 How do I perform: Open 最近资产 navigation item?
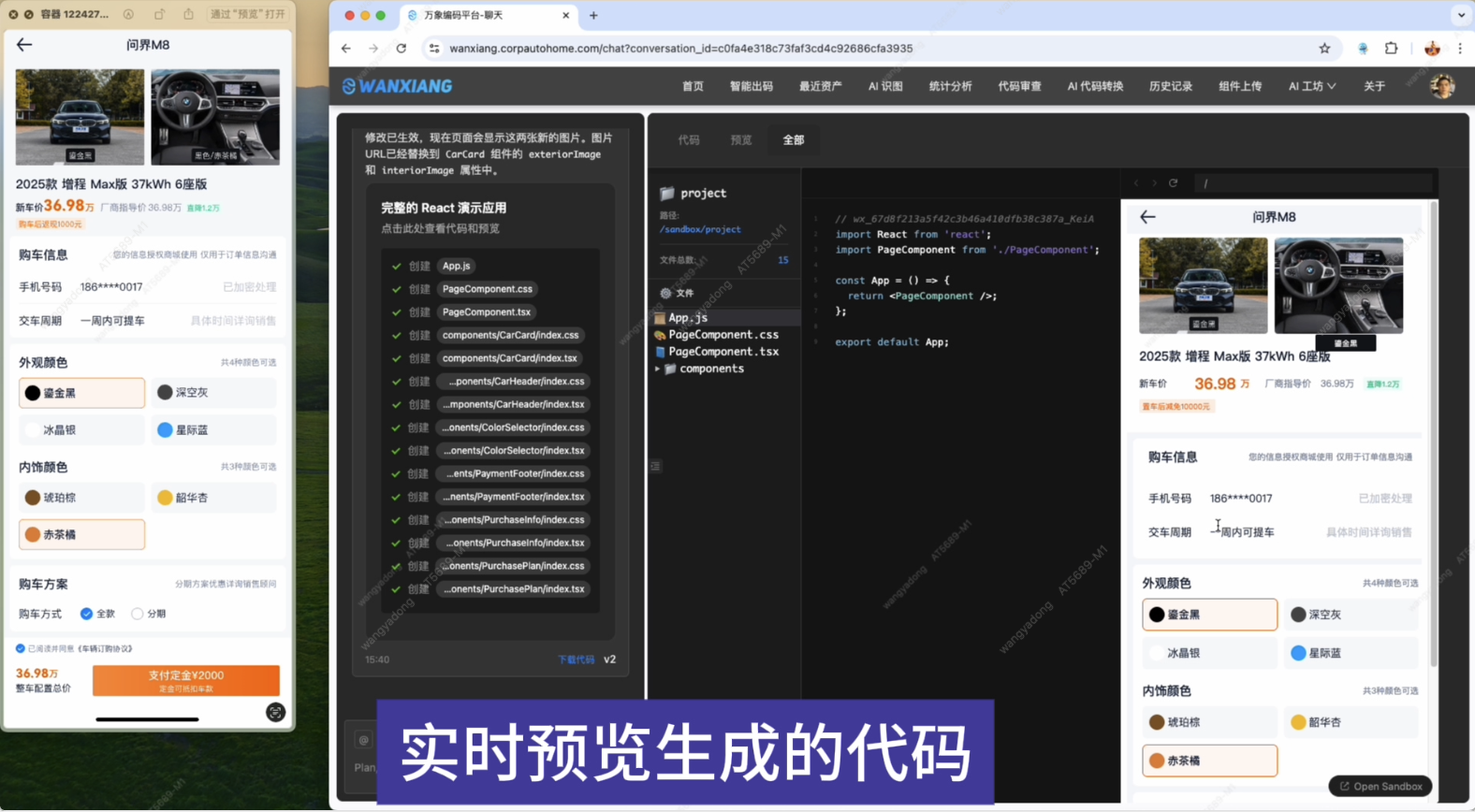(x=821, y=86)
